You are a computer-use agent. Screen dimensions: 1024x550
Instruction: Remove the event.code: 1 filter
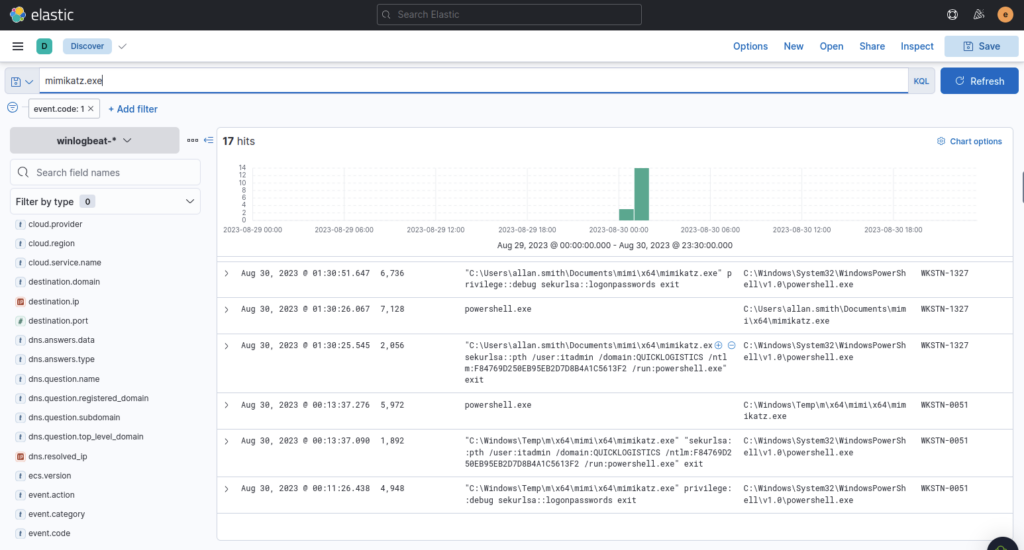click(x=91, y=109)
